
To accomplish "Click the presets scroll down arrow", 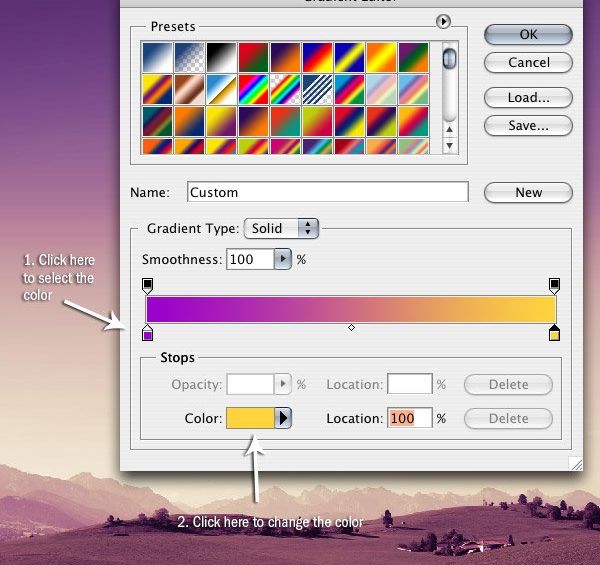I will [450, 145].
